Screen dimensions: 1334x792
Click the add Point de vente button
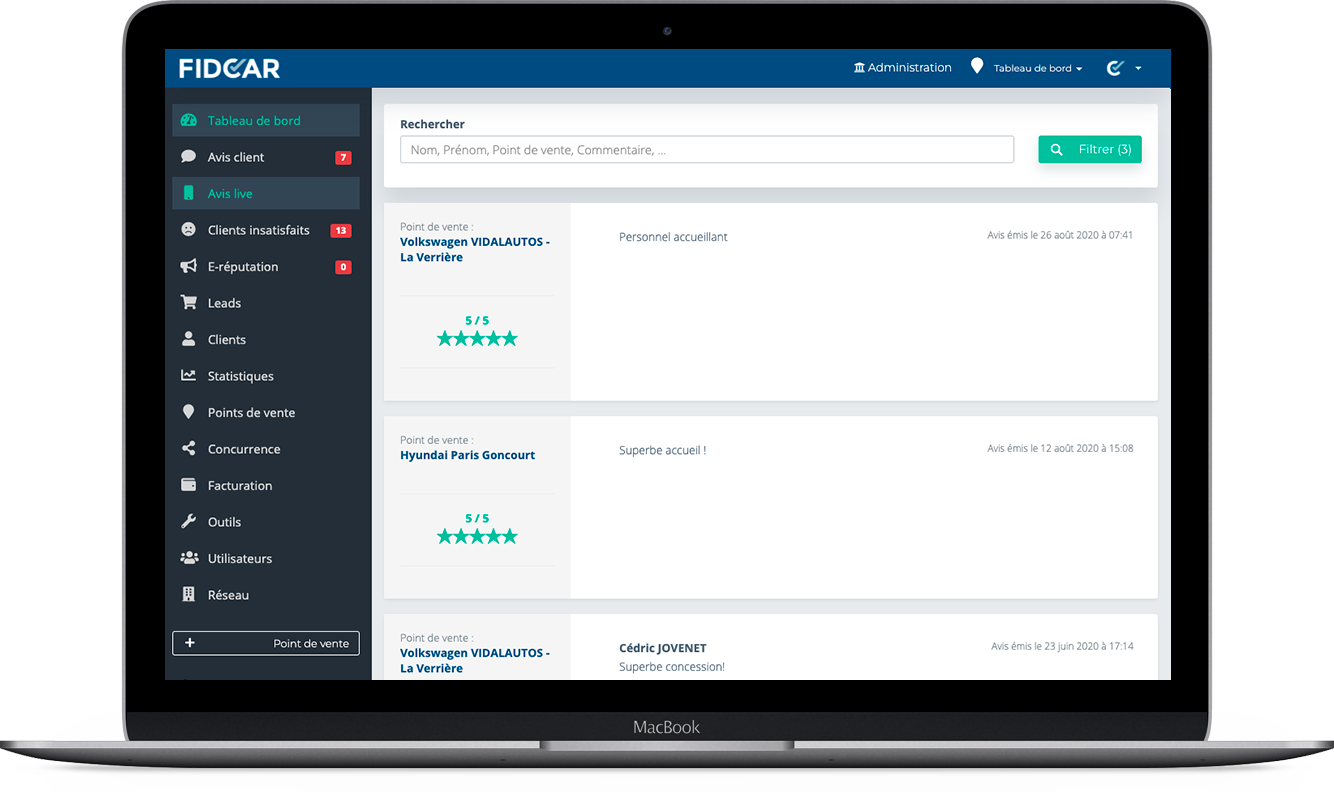tap(265, 643)
